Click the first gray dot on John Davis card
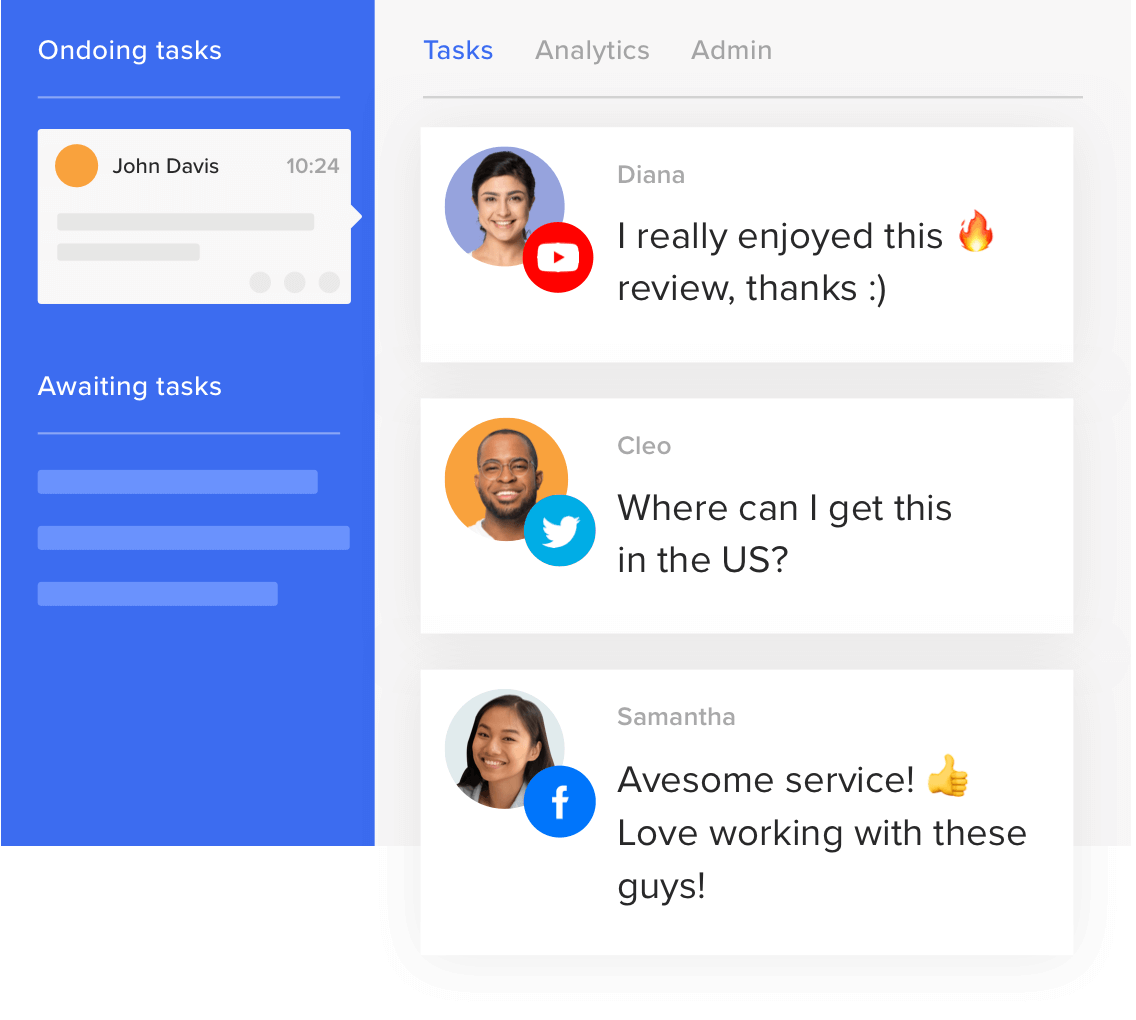The image size is (1136, 1020). click(x=260, y=282)
